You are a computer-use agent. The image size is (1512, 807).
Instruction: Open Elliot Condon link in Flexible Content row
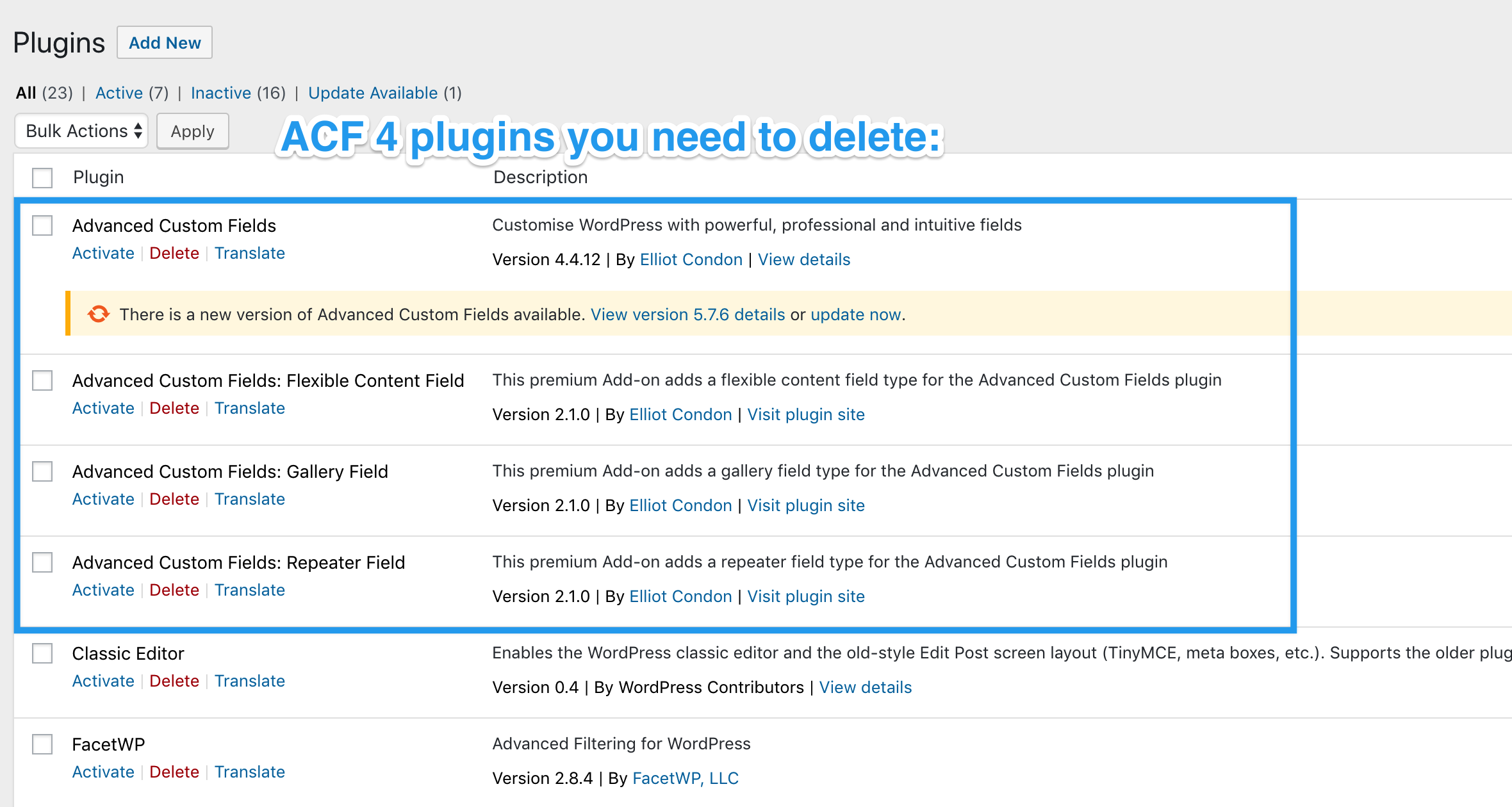coord(680,414)
